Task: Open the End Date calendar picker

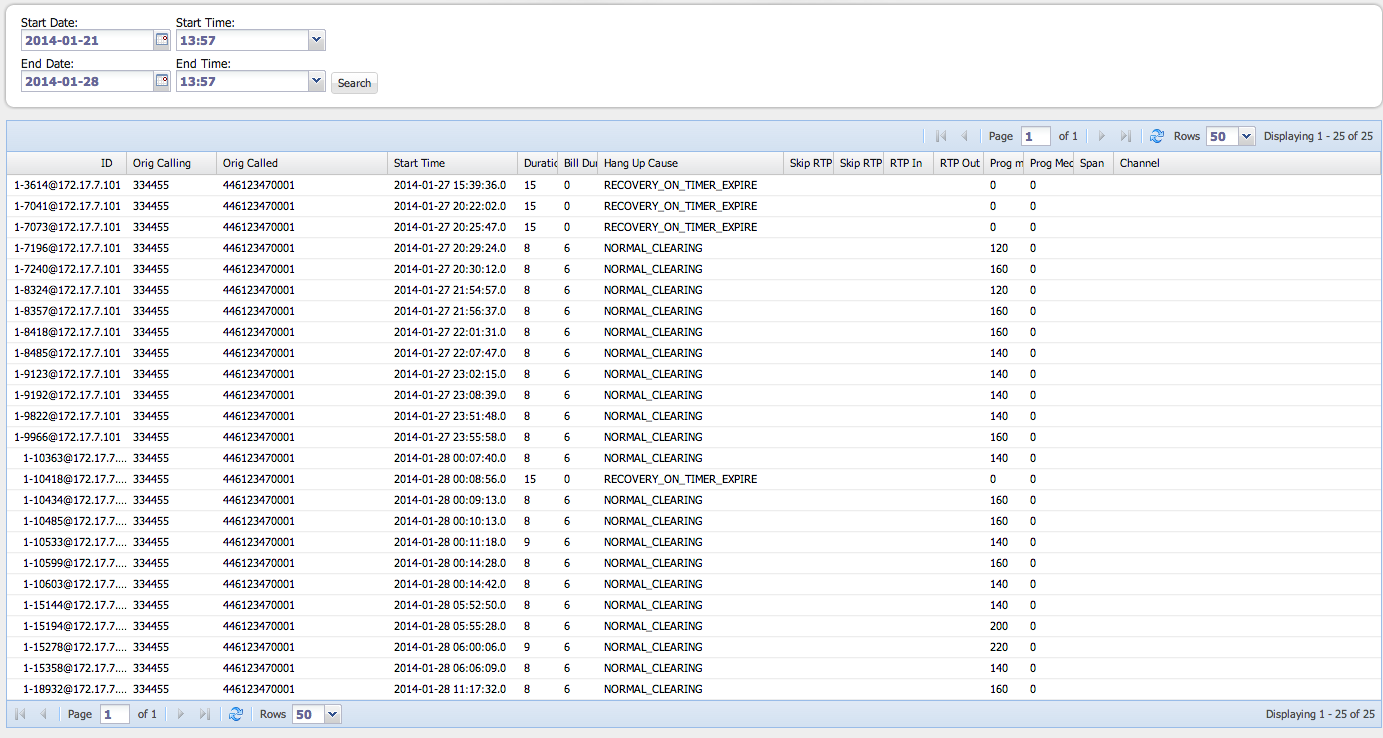Action: click(162, 82)
